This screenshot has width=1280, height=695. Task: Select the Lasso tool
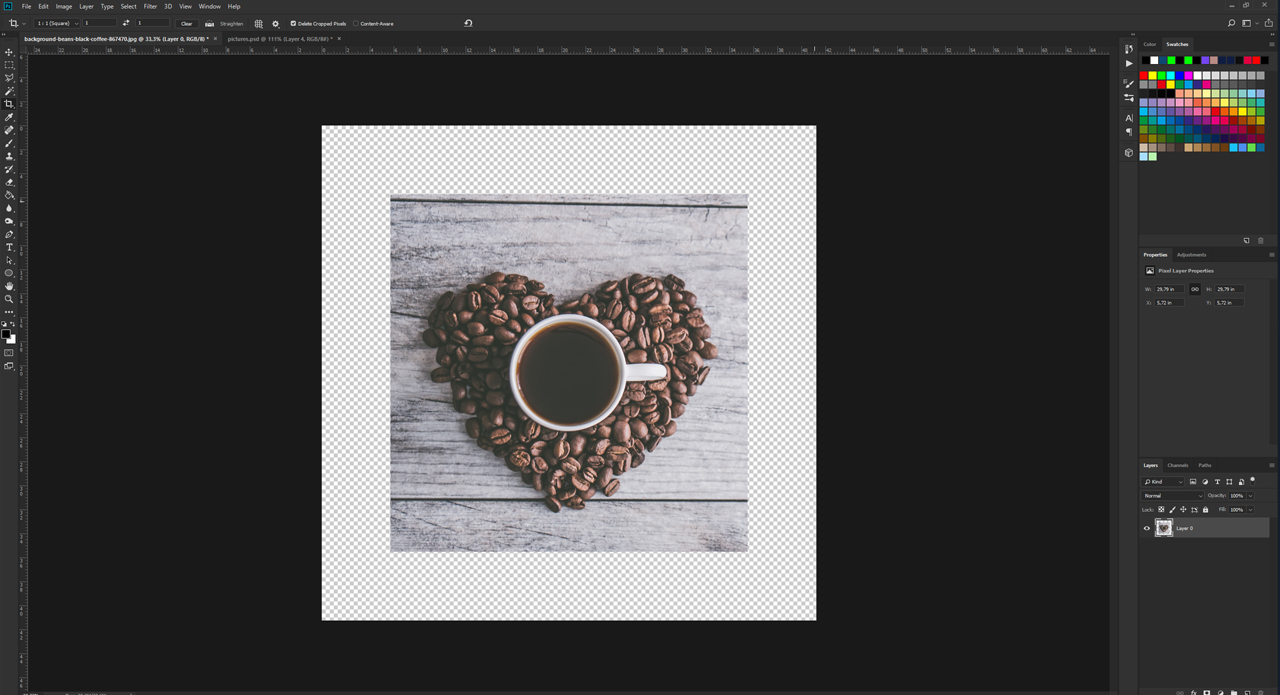[x=9, y=78]
